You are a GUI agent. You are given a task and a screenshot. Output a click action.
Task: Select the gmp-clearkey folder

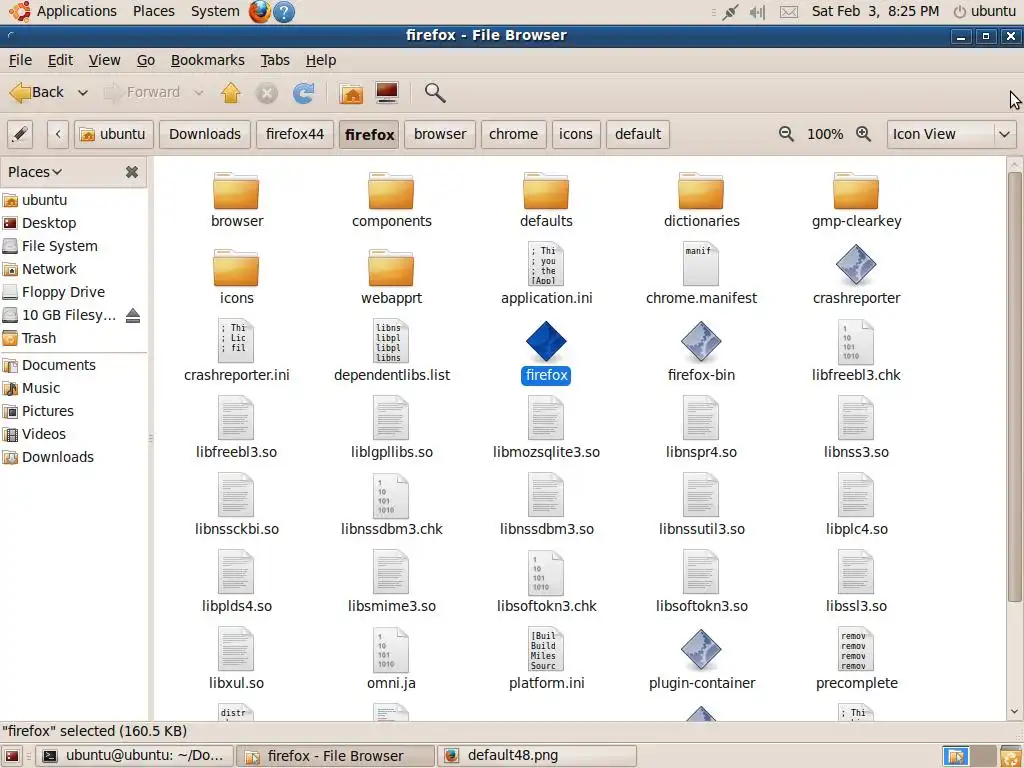point(856,191)
